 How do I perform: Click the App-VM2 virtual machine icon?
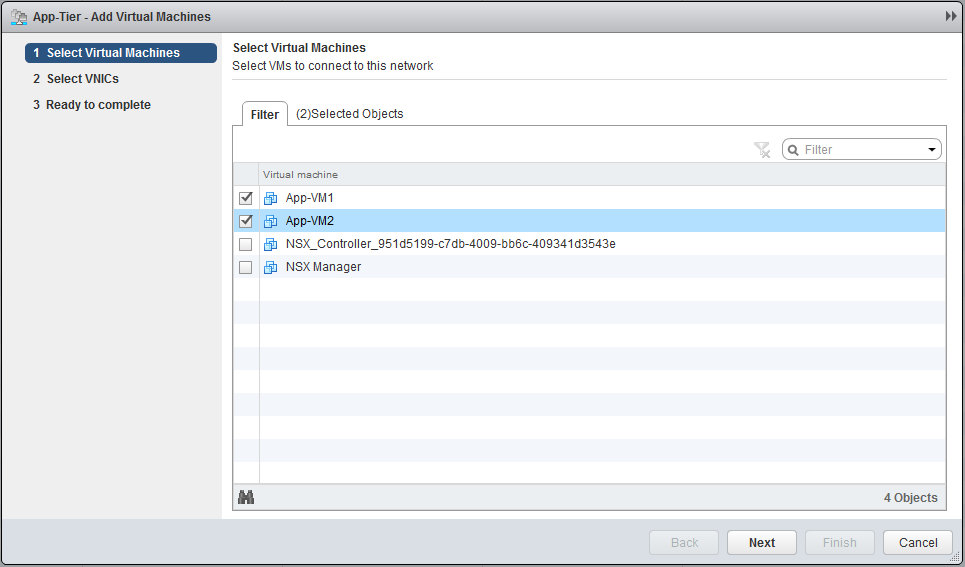(x=270, y=221)
